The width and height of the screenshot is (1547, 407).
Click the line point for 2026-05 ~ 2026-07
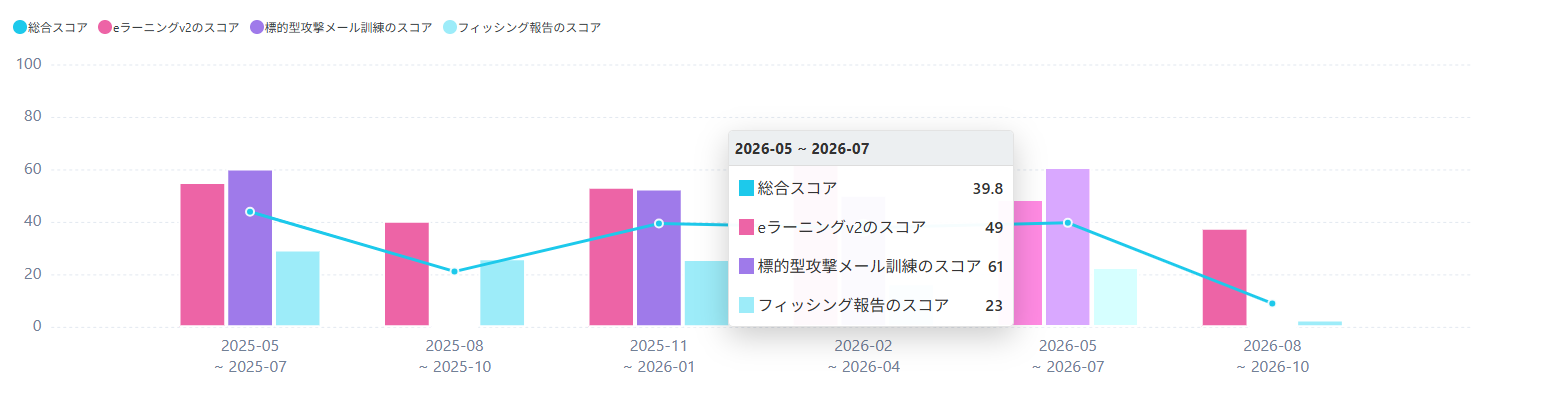(1068, 222)
